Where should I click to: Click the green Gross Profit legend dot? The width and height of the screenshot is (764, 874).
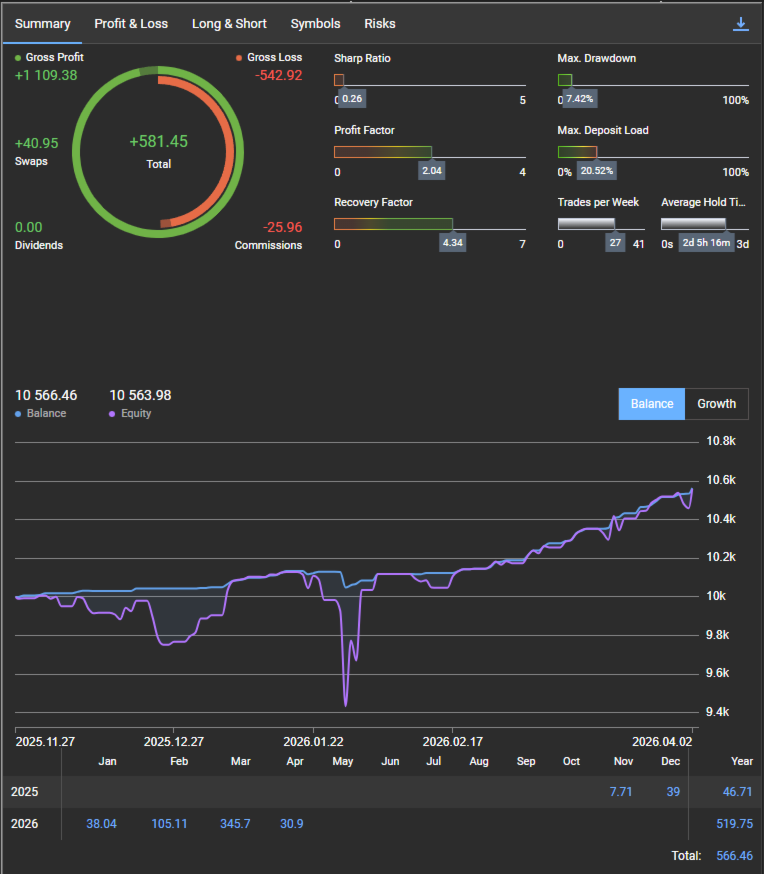pos(19,58)
